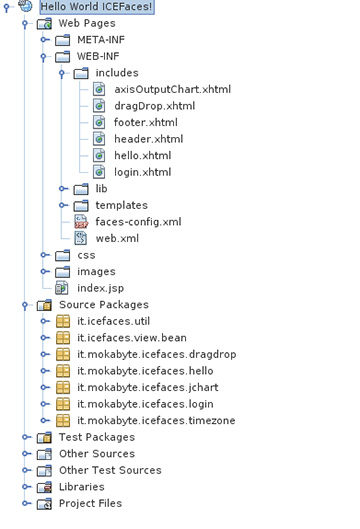This screenshot has height=529, width=360.
Task: Expand the it.mokabyte.icefaces.timezone package
Action: point(45,420)
